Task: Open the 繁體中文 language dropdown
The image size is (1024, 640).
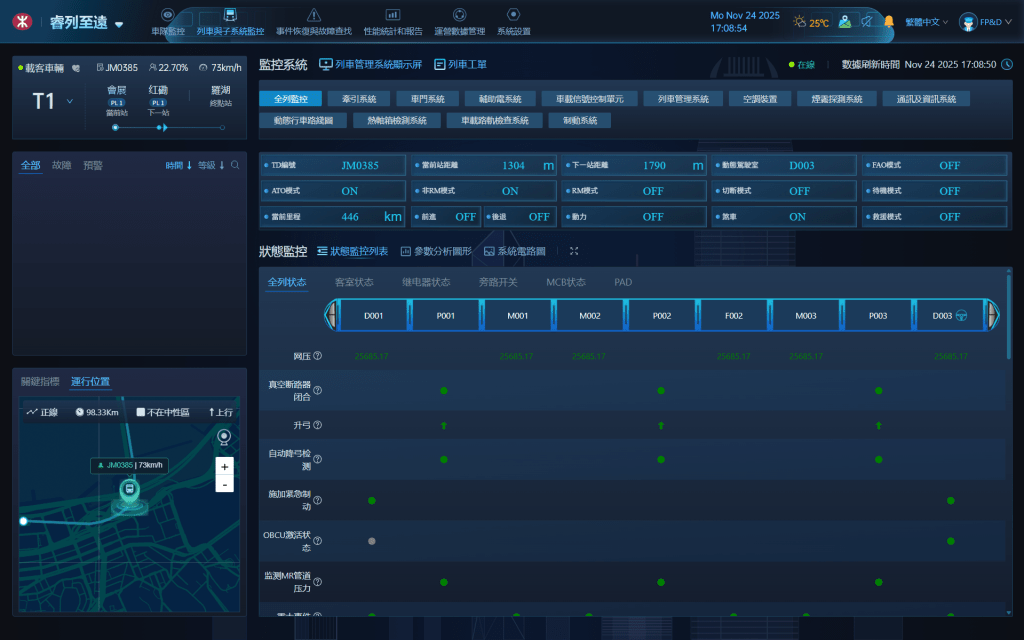Action: click(x=926, y=21)
